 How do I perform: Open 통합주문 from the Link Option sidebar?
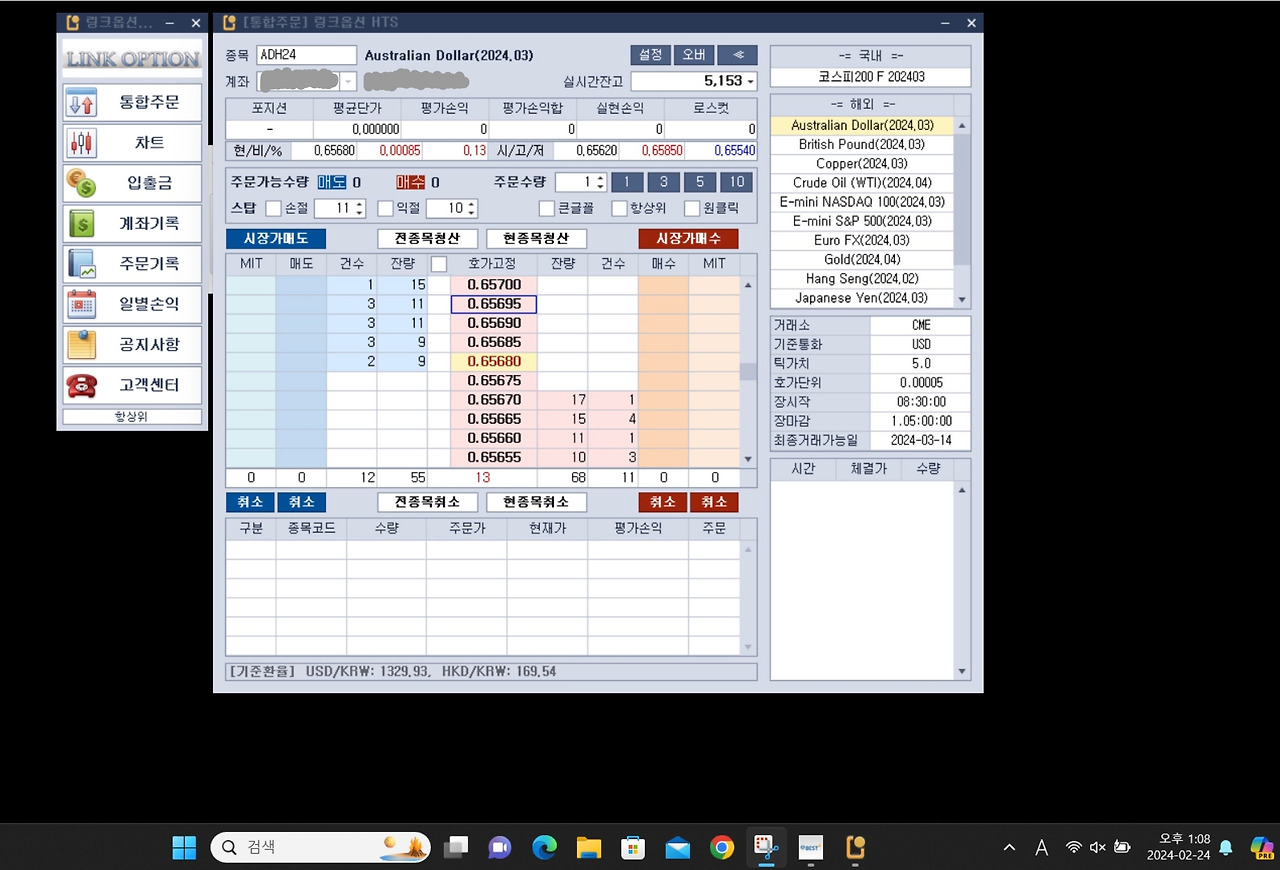[132, 102]
